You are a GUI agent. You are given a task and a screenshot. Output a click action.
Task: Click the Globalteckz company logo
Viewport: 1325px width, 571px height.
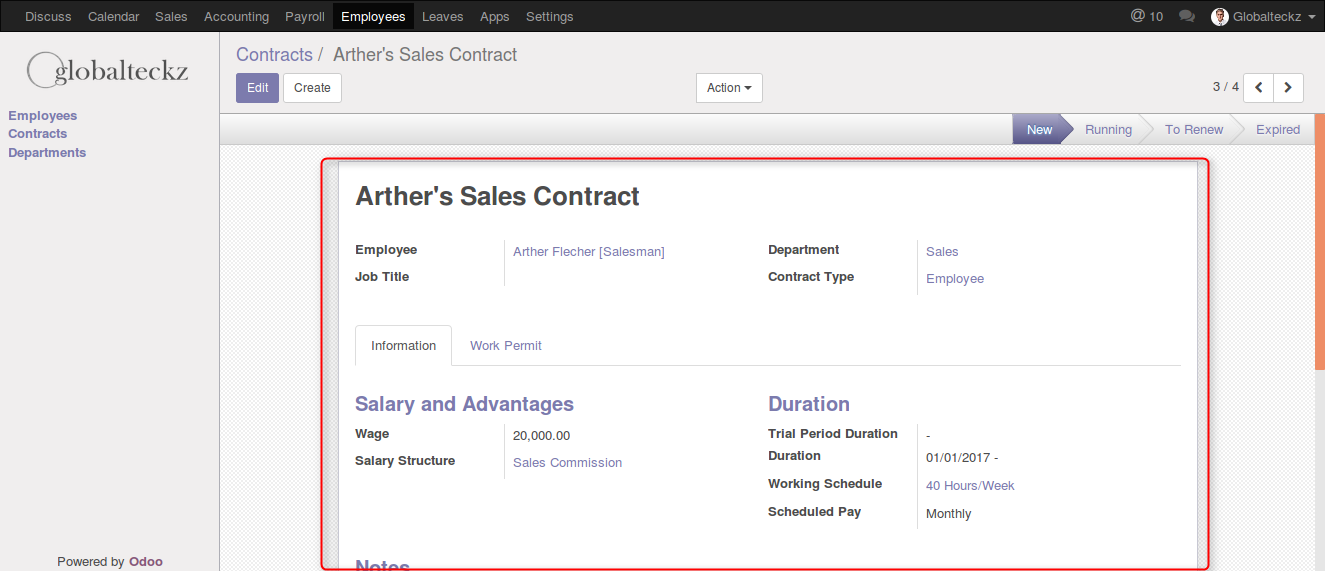(108, 70)
